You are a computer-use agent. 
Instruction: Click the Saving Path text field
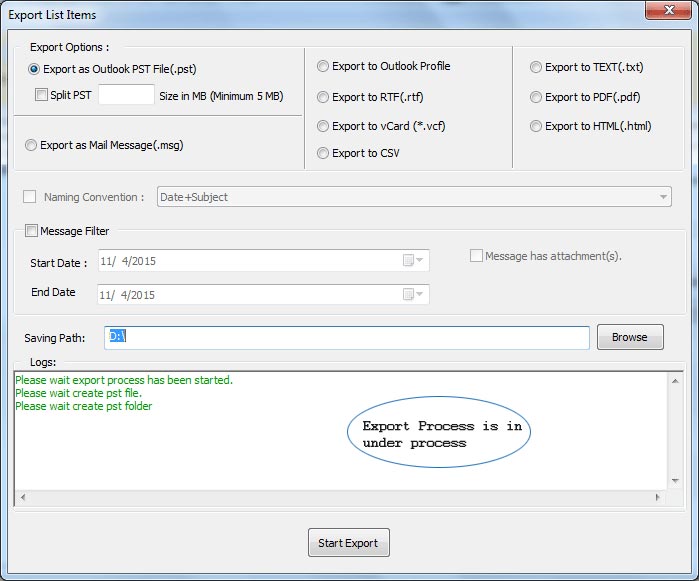tap(347, 338)
